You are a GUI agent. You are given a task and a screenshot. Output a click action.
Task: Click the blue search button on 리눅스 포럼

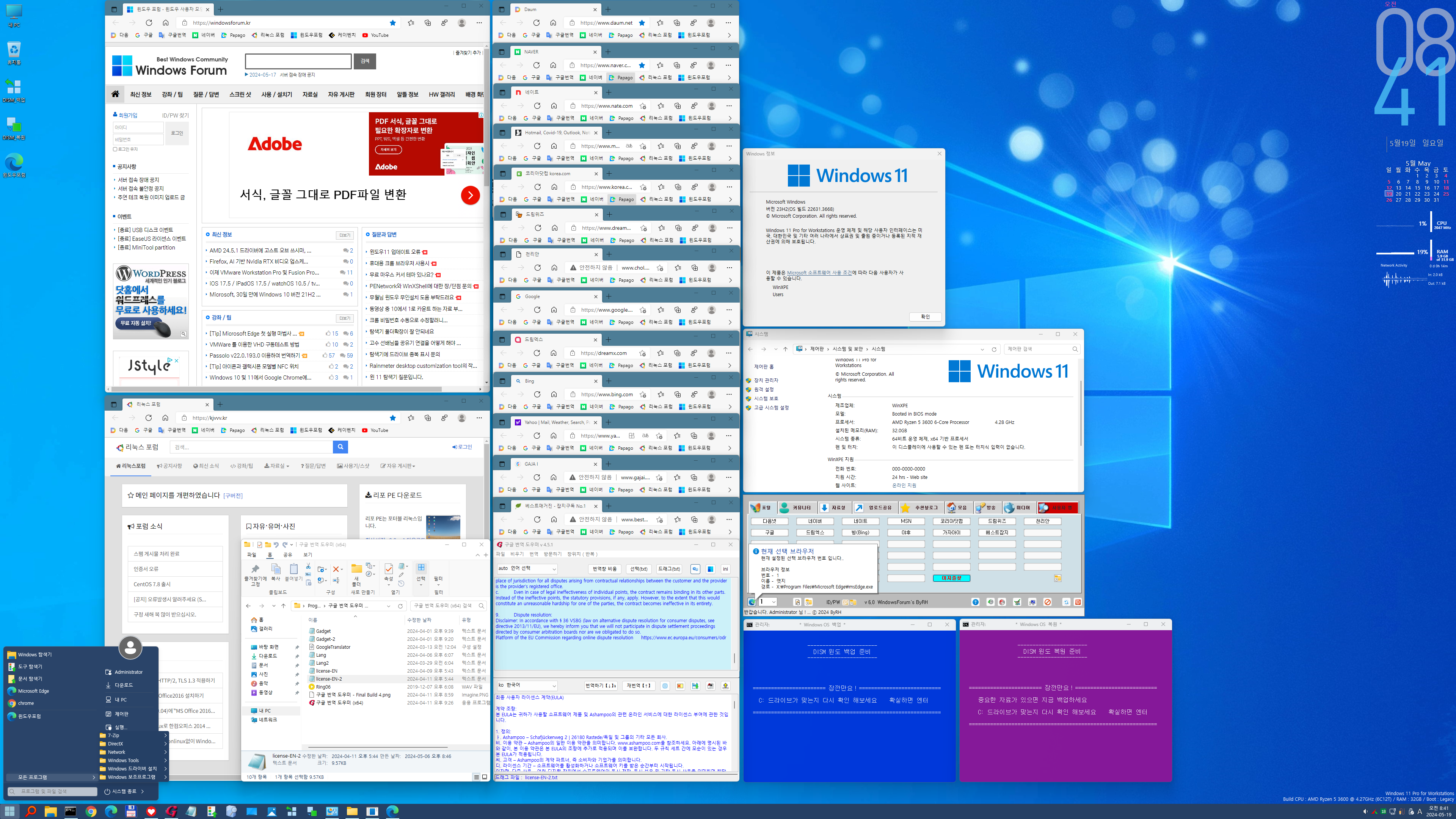340,447
